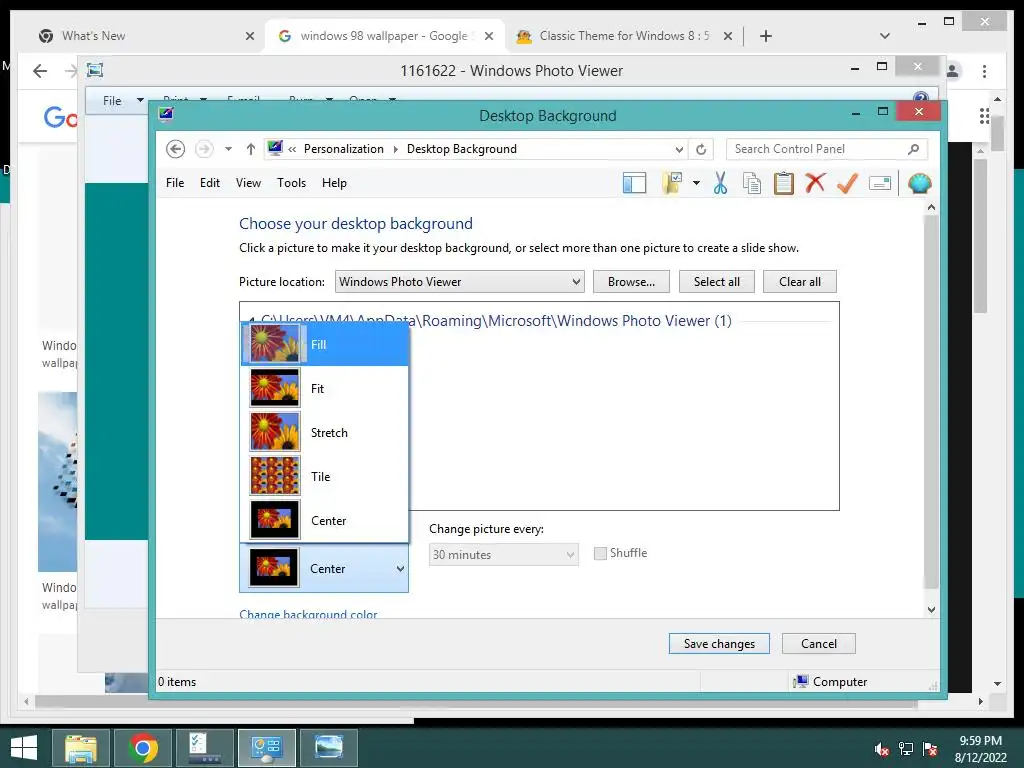Refresh the Desktop Background address bar
Image resolution: width=1024 pixels, height=768 pixels.
click(x=701, y=150)
